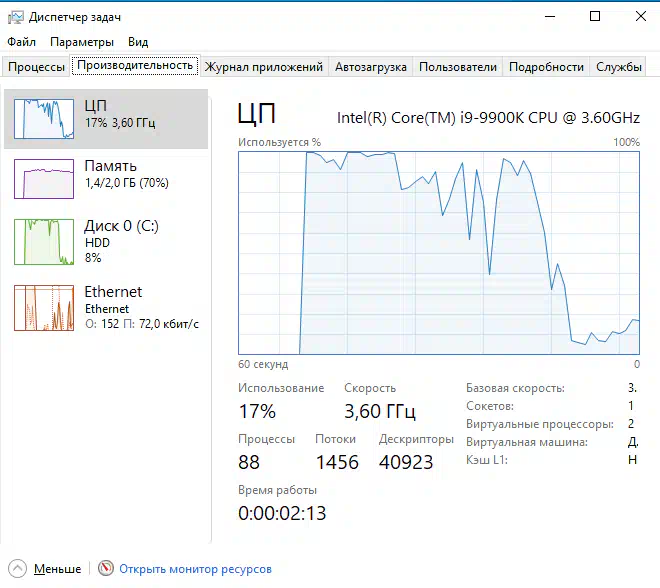Collapse view using the Меньше arrow icon
The image size is (660, 588).
coord(17,569)
